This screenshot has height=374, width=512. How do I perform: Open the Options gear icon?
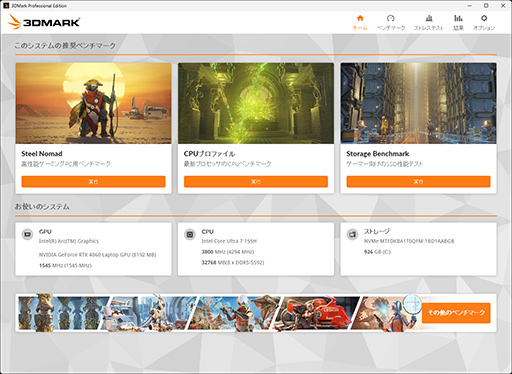[x=484, y=18]
